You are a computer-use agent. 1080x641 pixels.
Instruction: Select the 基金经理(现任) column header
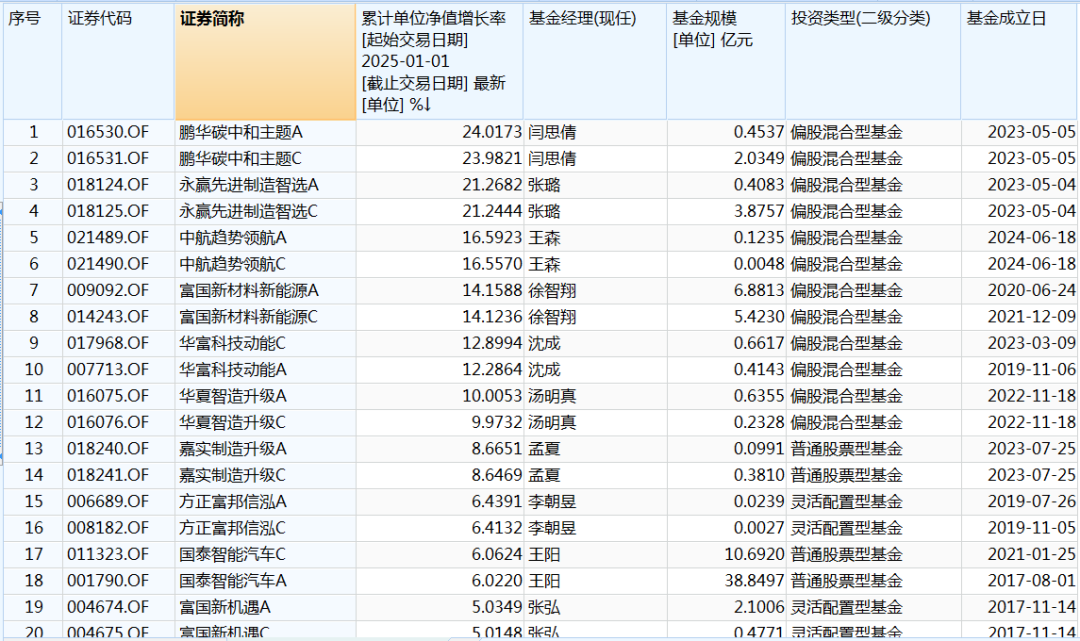[x=594, y=62]
